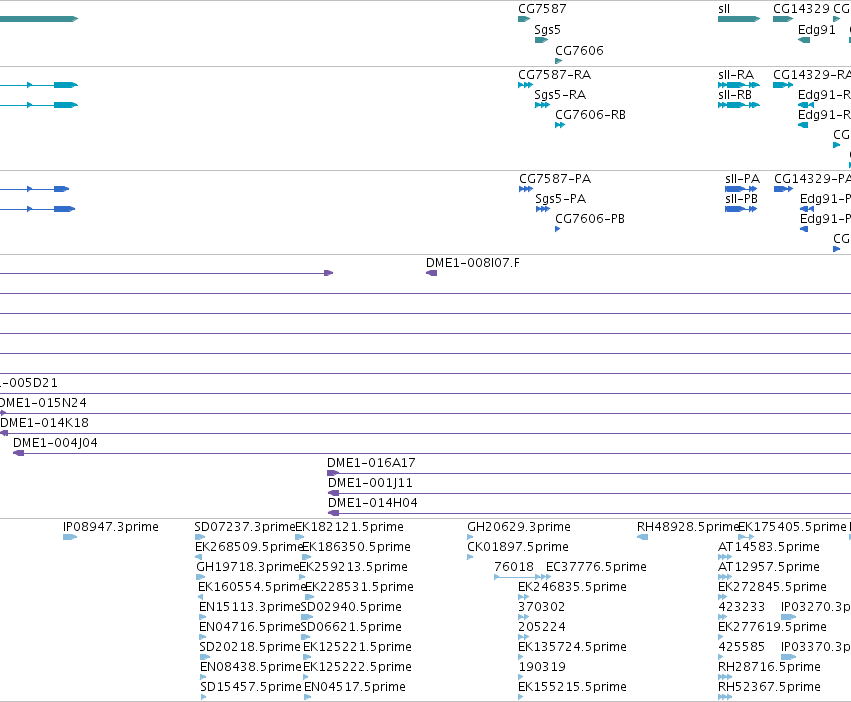Select clone DME1-014K18
The width and height of the screenshot is (851, 702).
(x=45, y=423)
